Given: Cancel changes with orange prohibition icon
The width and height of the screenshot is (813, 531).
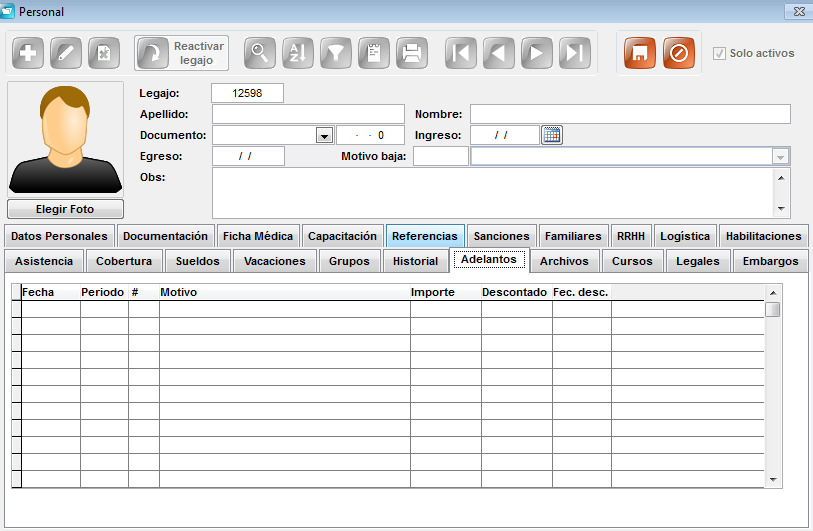Looking at the screenshot, I should point(679,53).
